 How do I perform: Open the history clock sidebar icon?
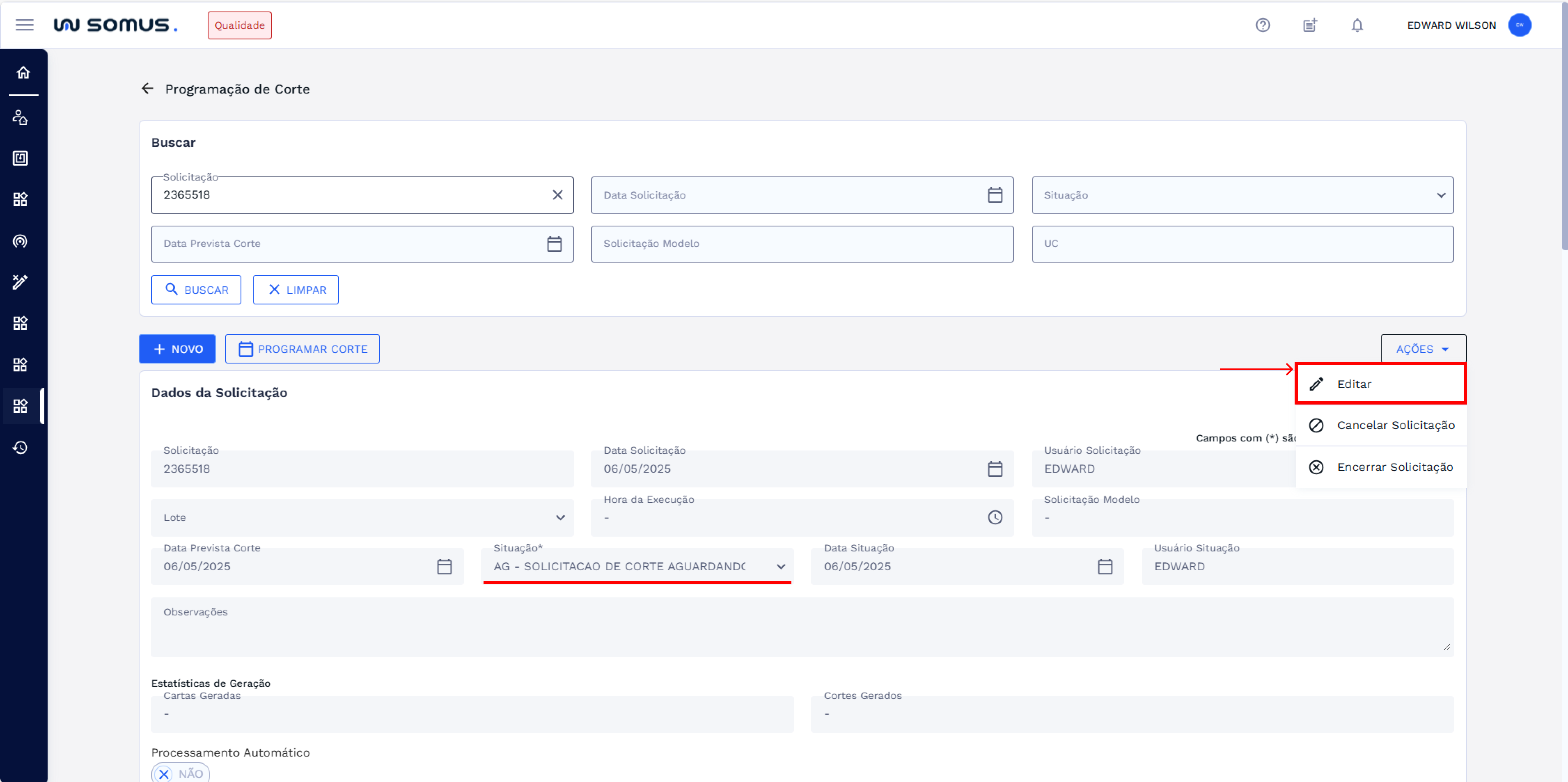coord(21,447)
